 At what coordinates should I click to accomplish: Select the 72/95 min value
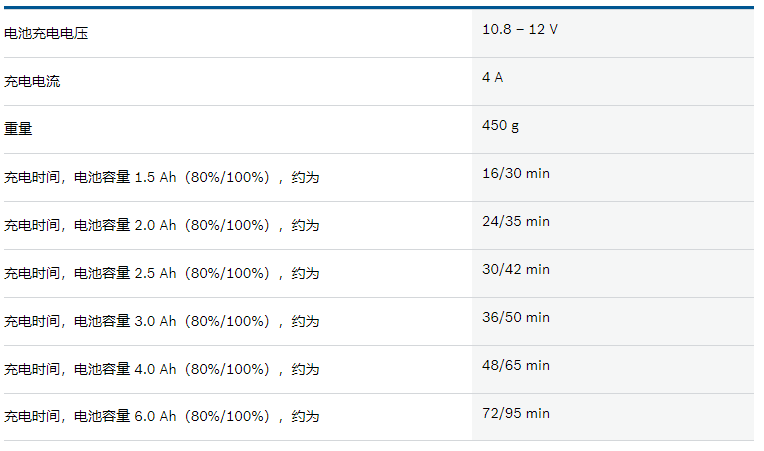click(x=516, y=413)
